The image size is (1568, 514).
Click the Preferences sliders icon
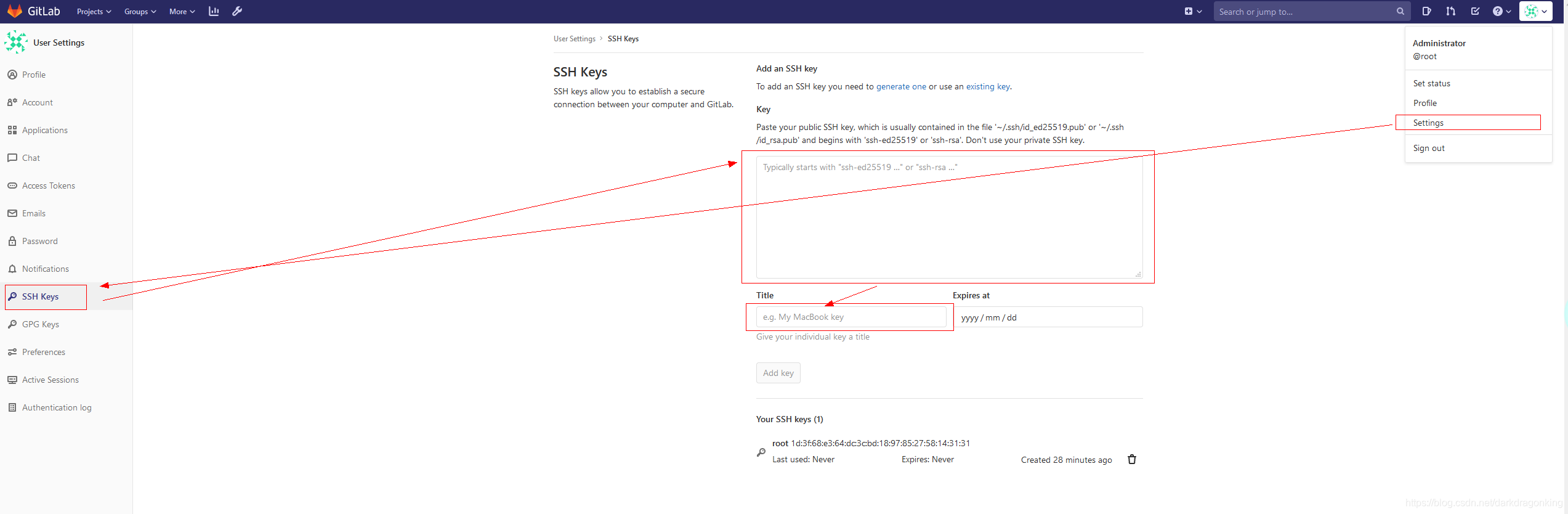12,352
